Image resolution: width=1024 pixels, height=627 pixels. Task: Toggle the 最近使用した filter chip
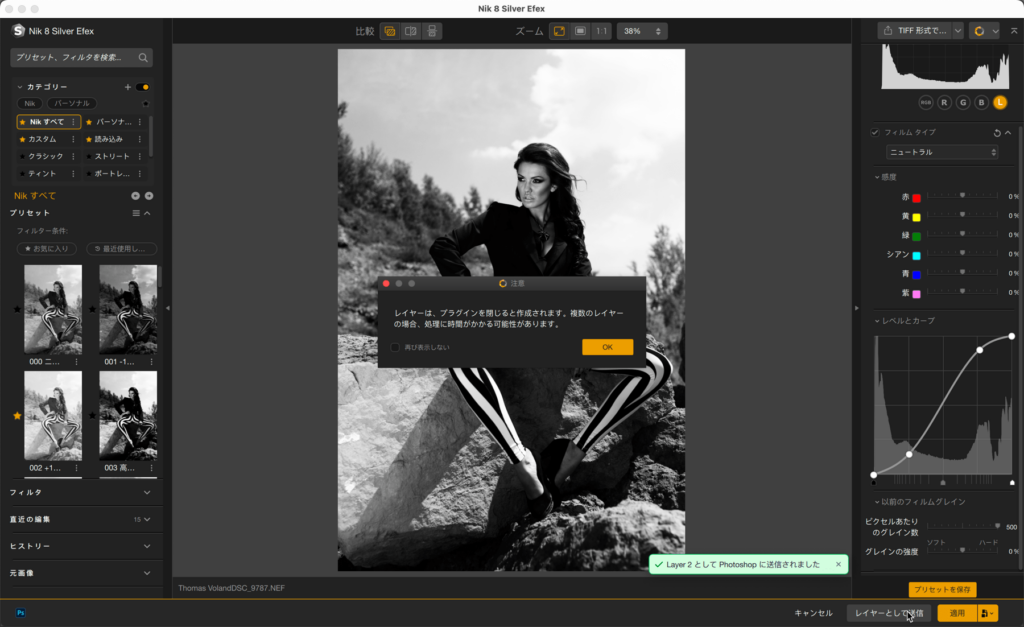(121, 249)
